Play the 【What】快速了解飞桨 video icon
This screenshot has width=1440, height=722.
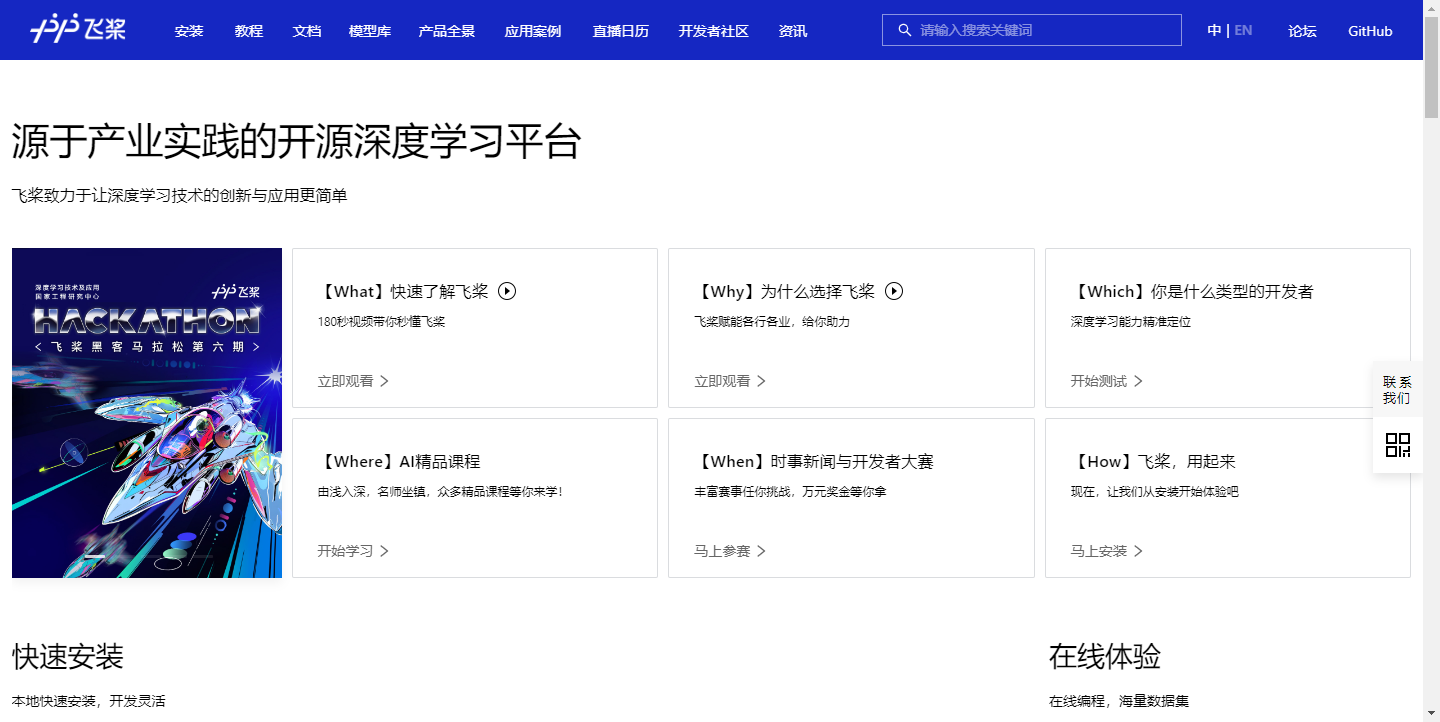tap(507, 291)
